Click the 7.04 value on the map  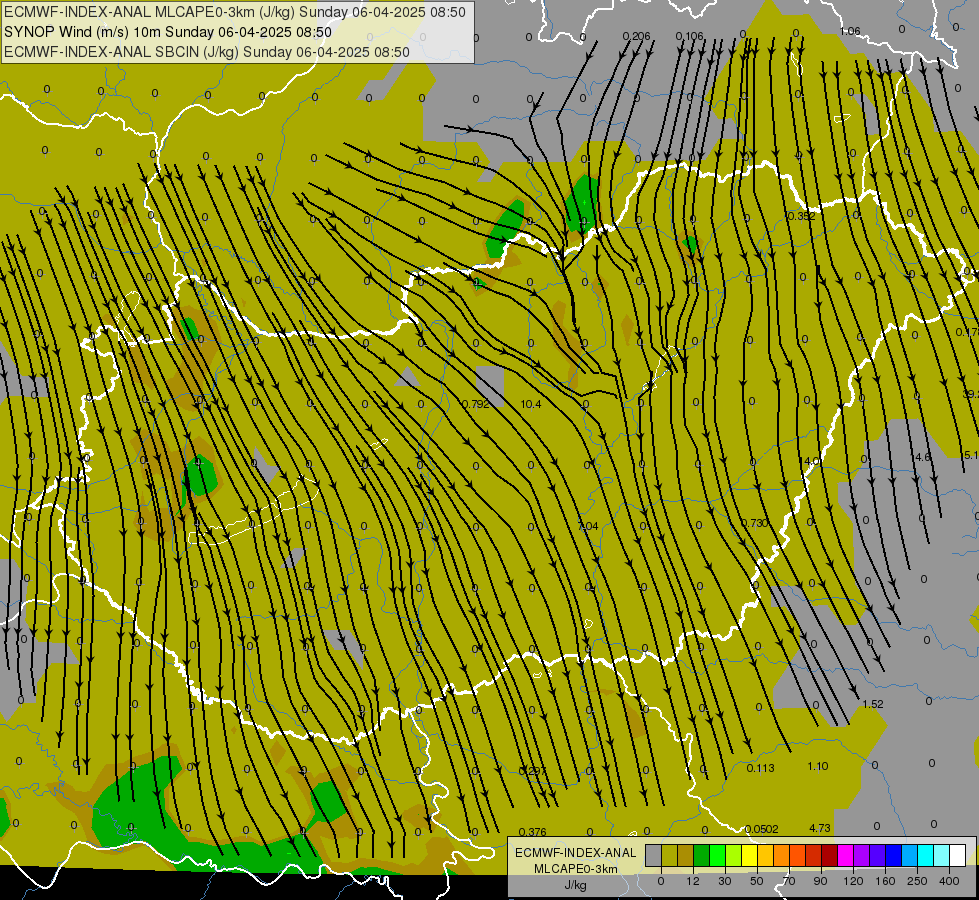(588, 526)
